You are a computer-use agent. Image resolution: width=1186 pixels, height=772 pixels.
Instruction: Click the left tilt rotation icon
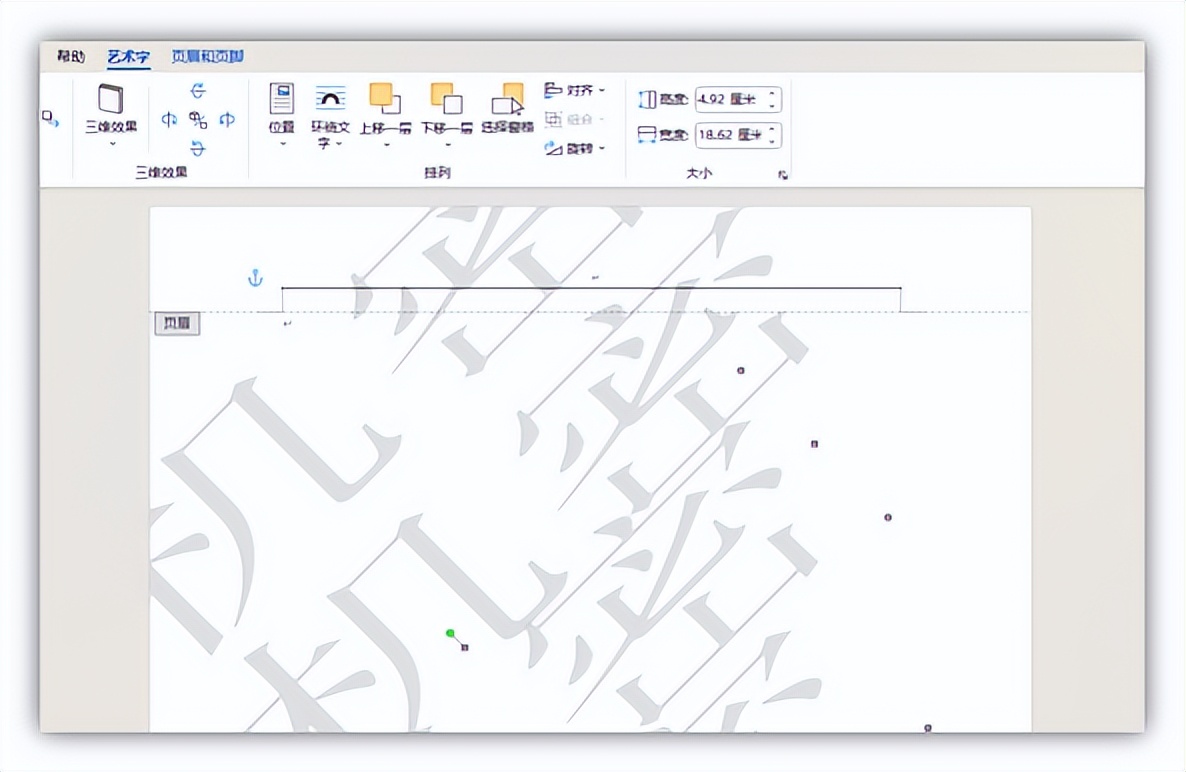point(169,120)
